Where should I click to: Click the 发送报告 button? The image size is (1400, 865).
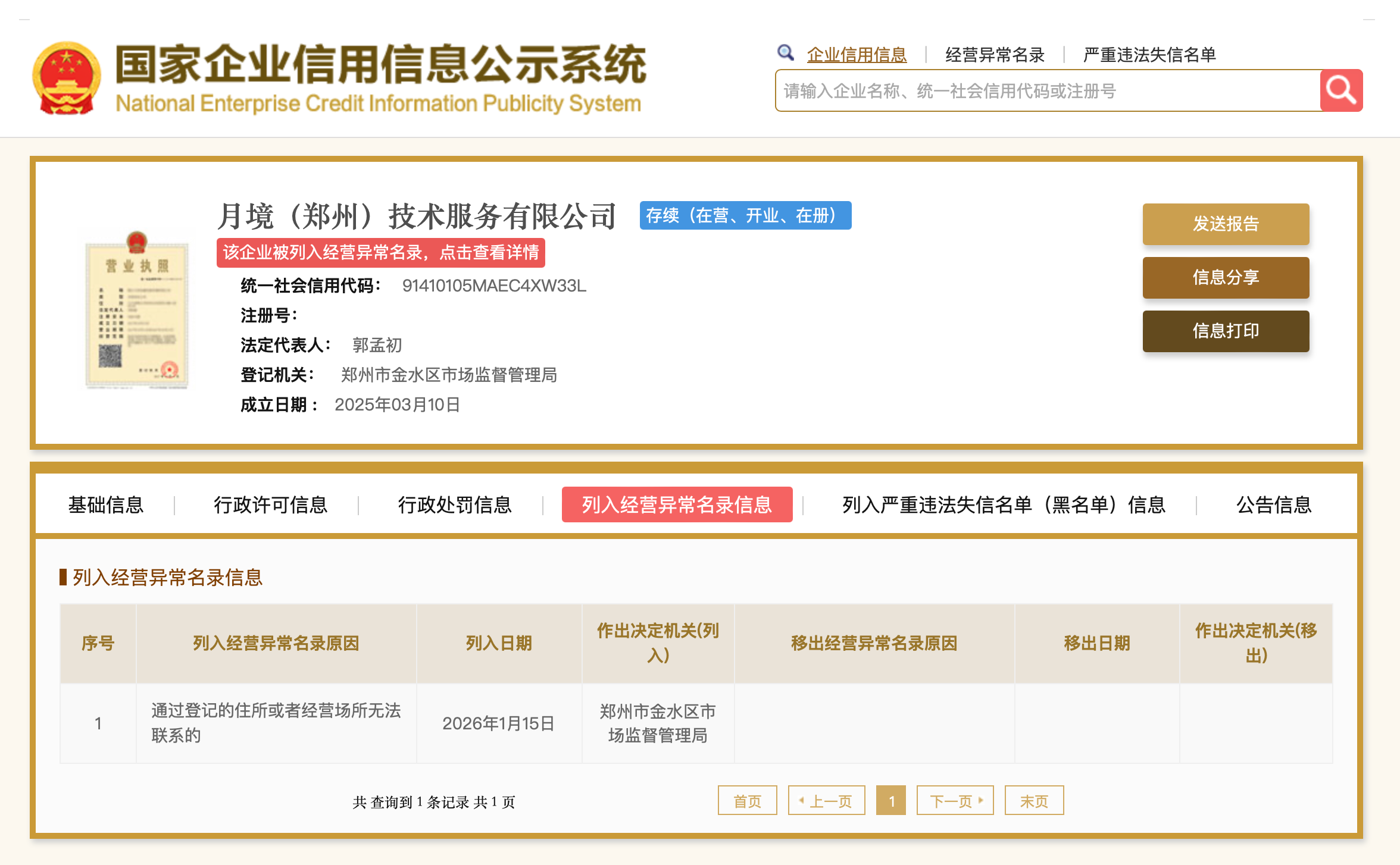1225,224
